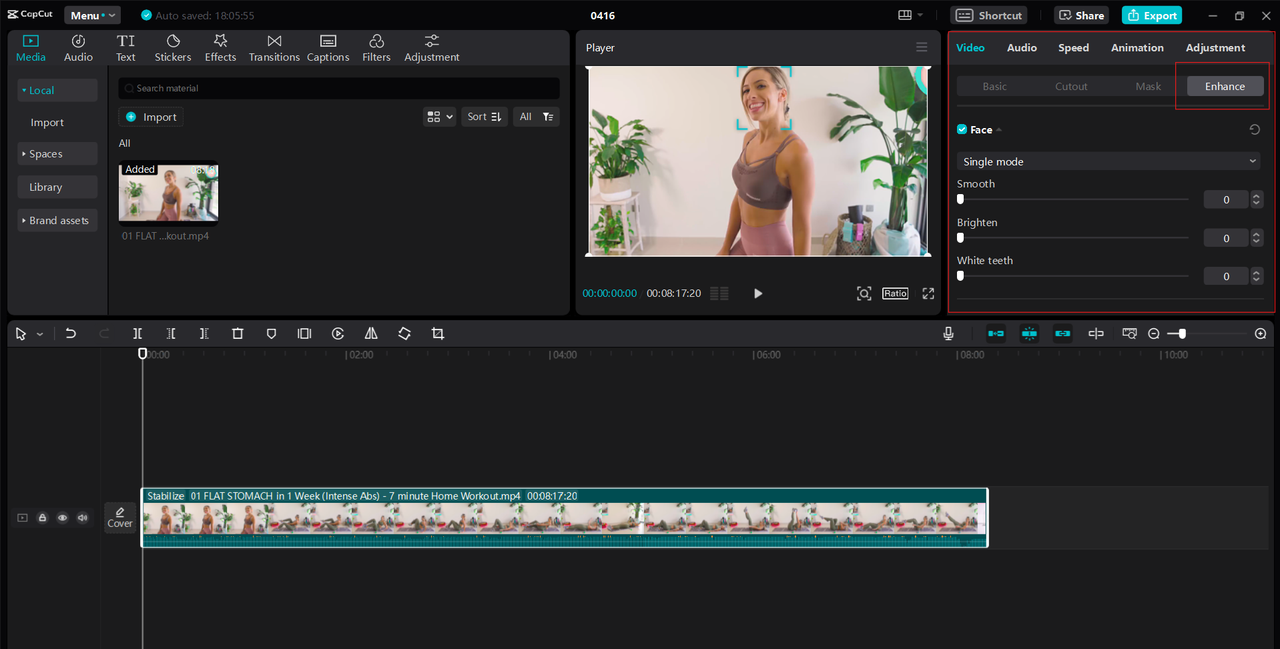Image resolution: width=1280 pixels, height=649 pixels.
Task: Click the reverse playback icon
Action: [x=338, y=334]
